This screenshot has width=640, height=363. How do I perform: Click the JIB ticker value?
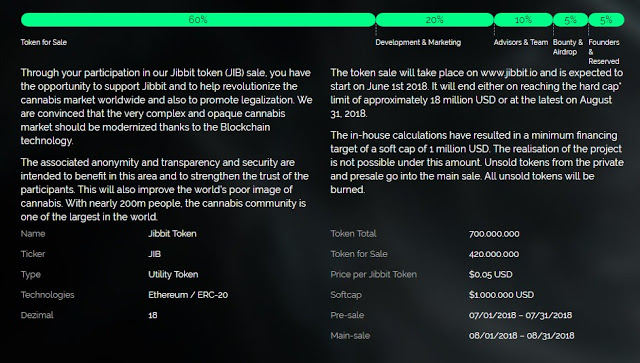[154, 254]
